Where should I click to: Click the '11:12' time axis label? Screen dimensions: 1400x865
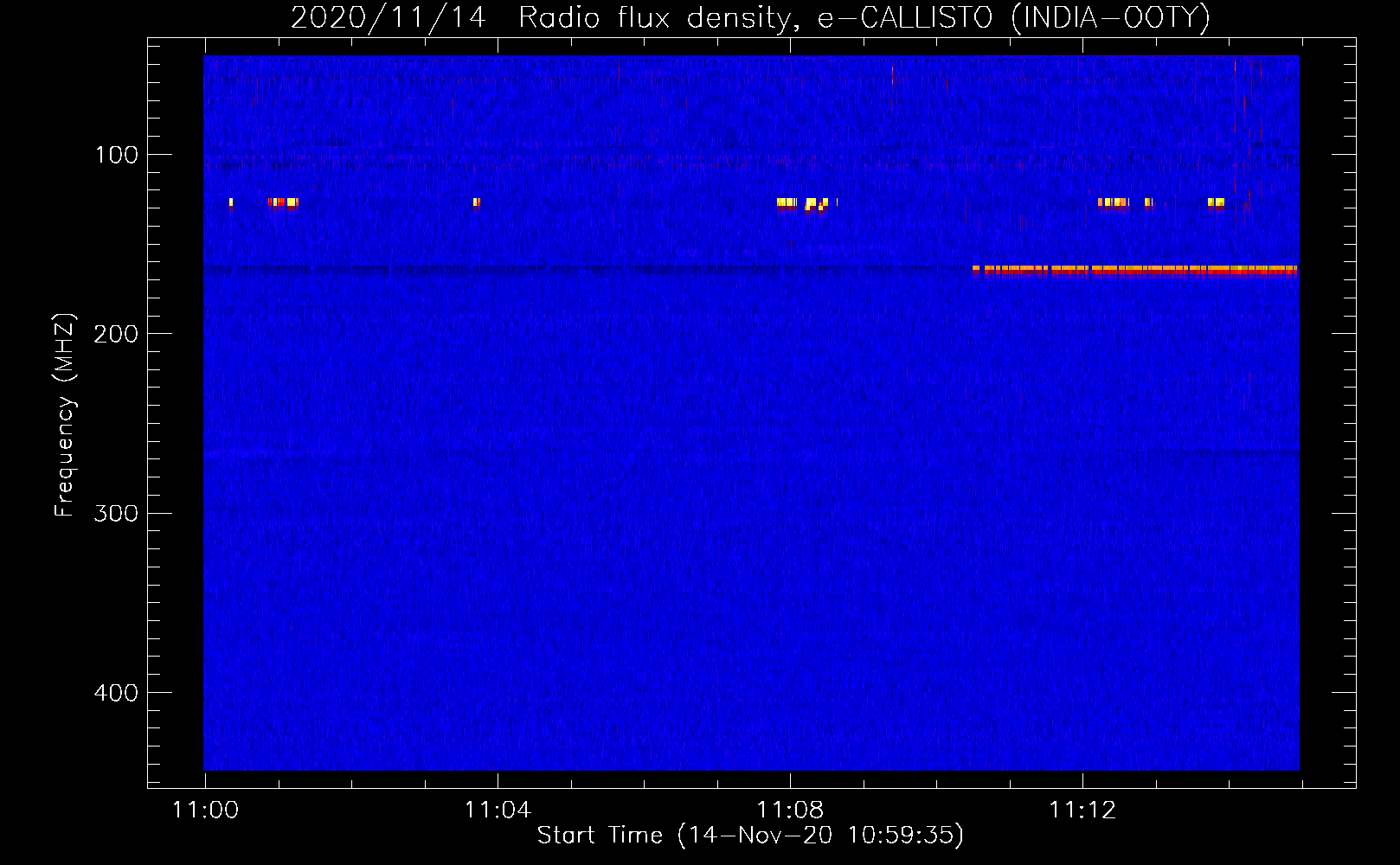[x=1082, y=810]
